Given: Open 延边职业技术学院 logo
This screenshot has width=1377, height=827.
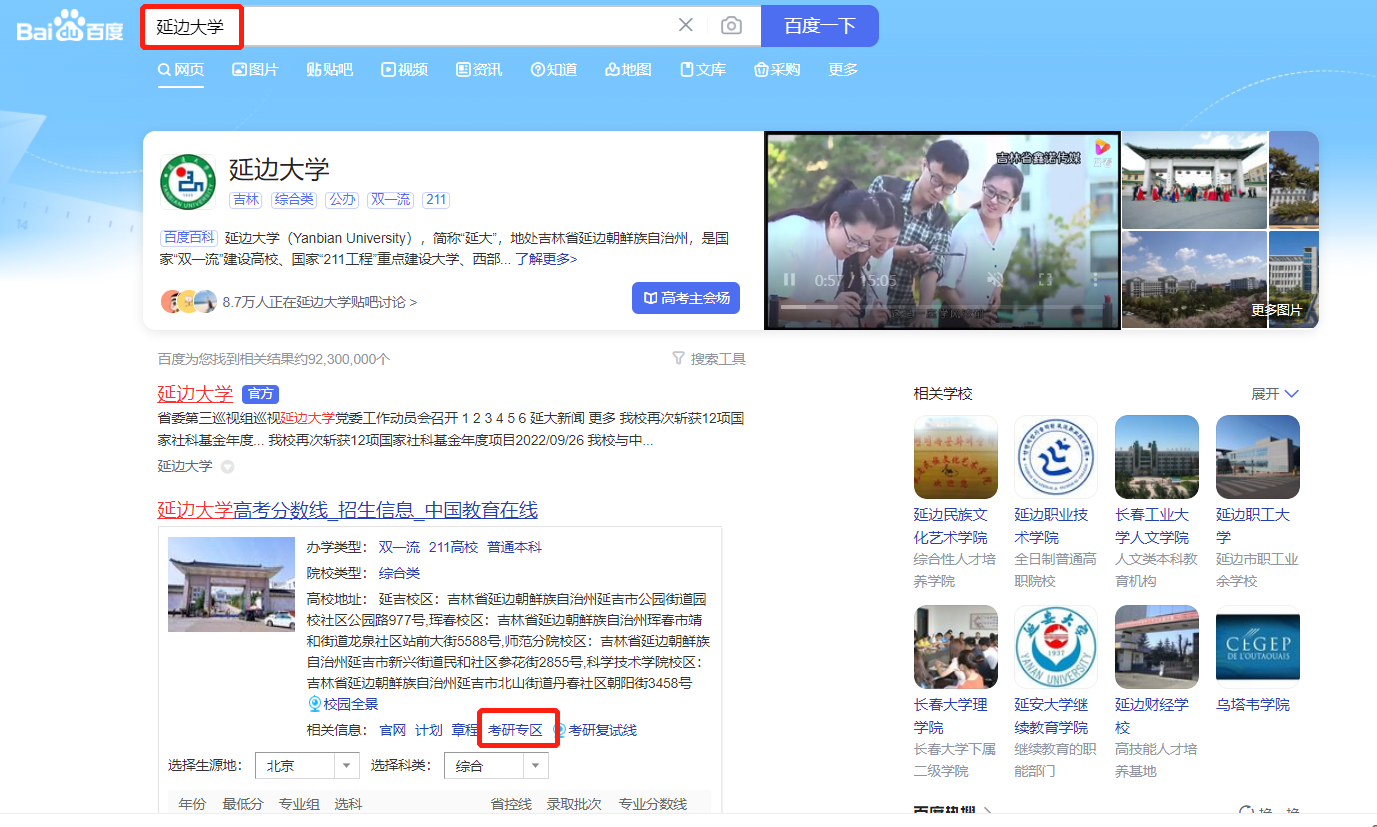Looking at the screenshot, I should click(x=1056, y=457).
